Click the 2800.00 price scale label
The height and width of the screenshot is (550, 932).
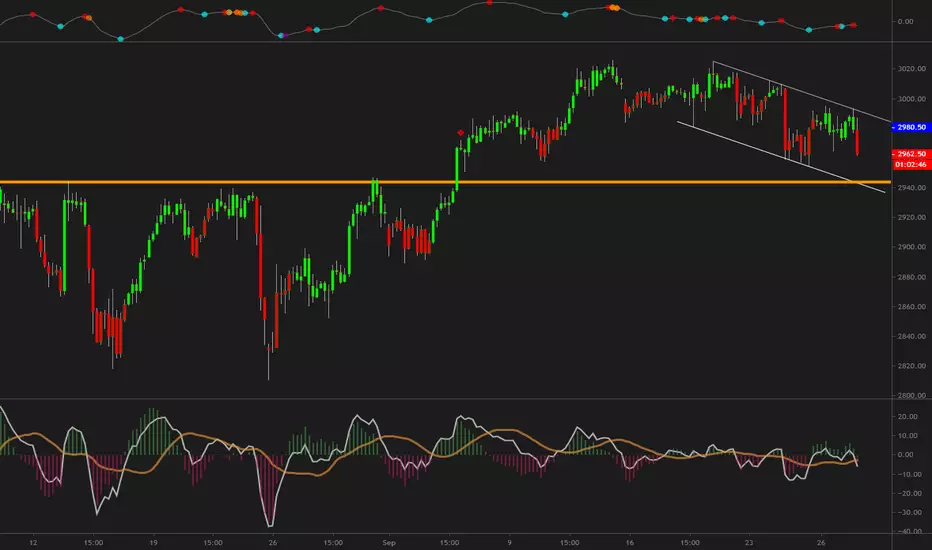[x=912, y=395]
